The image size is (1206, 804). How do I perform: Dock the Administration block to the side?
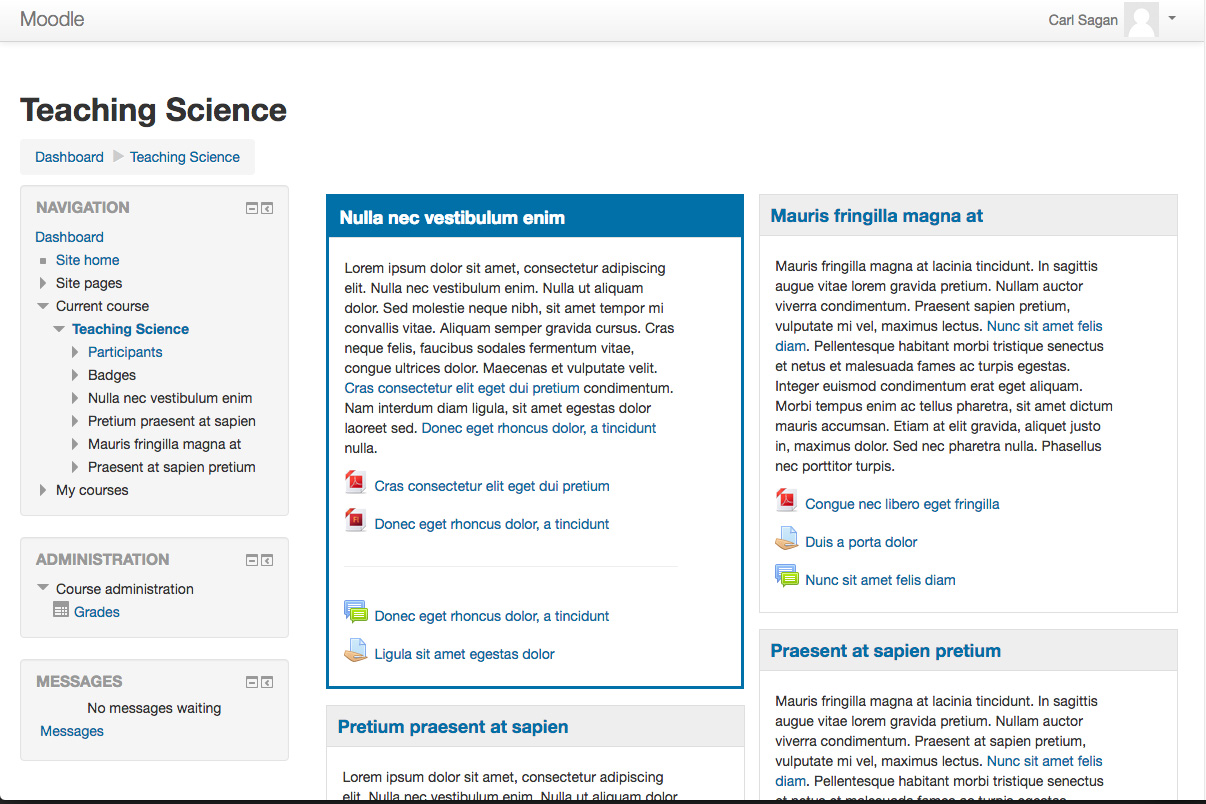[x=267, y=560]
